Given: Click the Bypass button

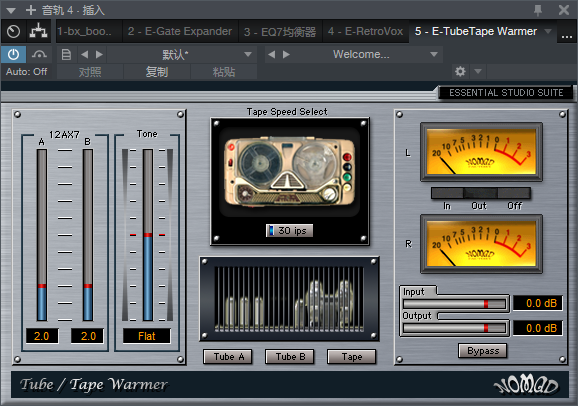Looking at the screenshot, I should [x=483, y=351].
